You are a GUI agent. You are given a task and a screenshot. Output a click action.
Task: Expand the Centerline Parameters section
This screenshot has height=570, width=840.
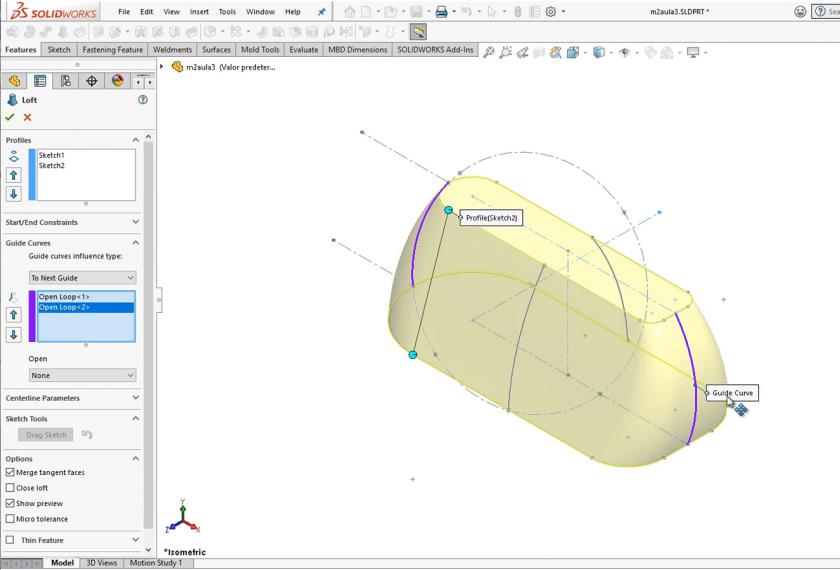point(70,398)
